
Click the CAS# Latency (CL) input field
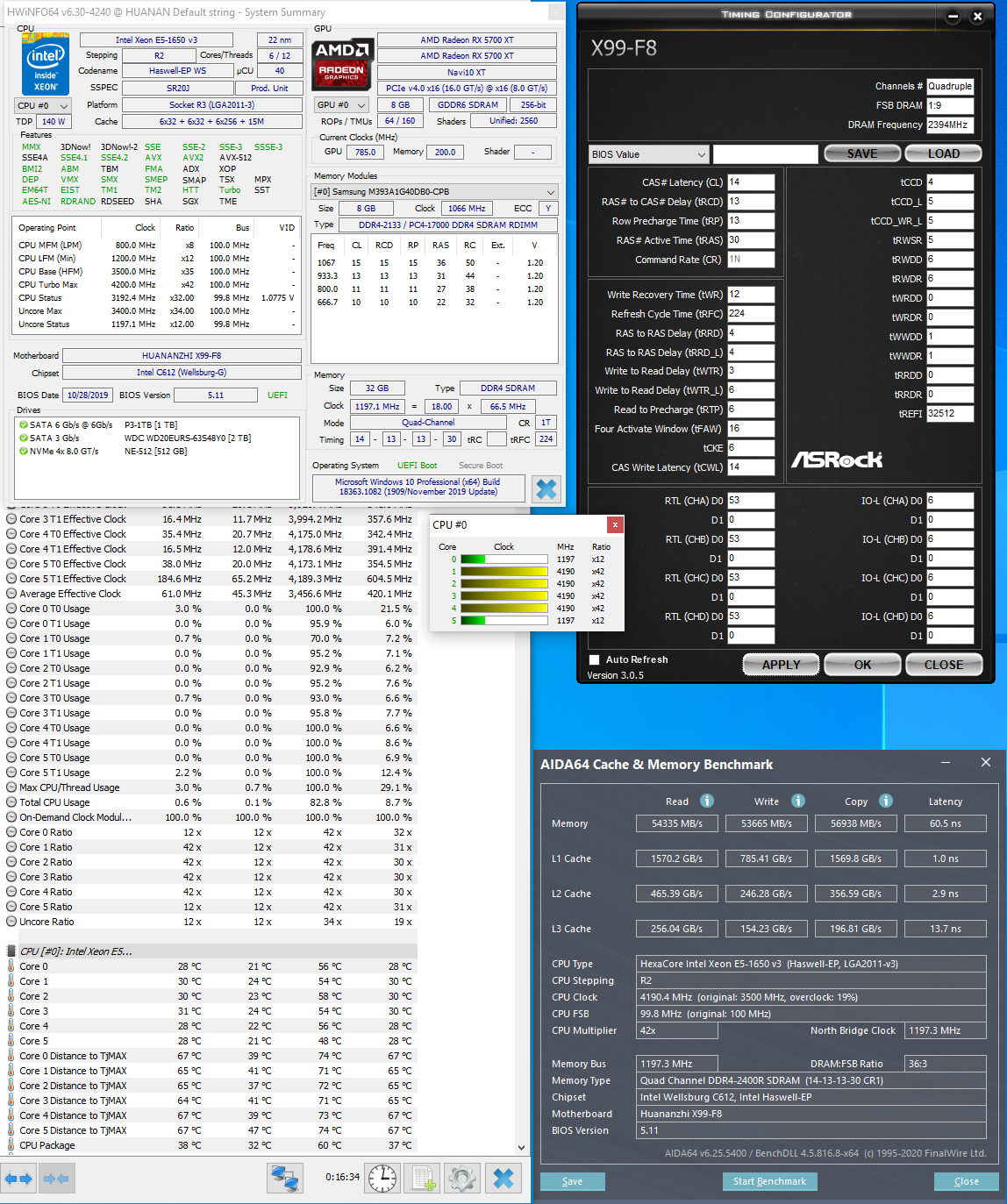(x=751, y=182)
